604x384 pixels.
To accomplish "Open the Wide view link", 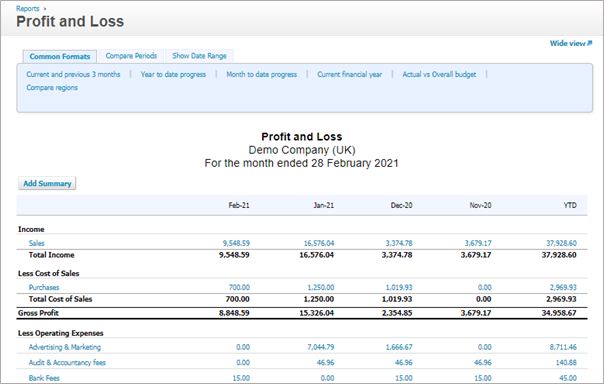I will [570, 44].
